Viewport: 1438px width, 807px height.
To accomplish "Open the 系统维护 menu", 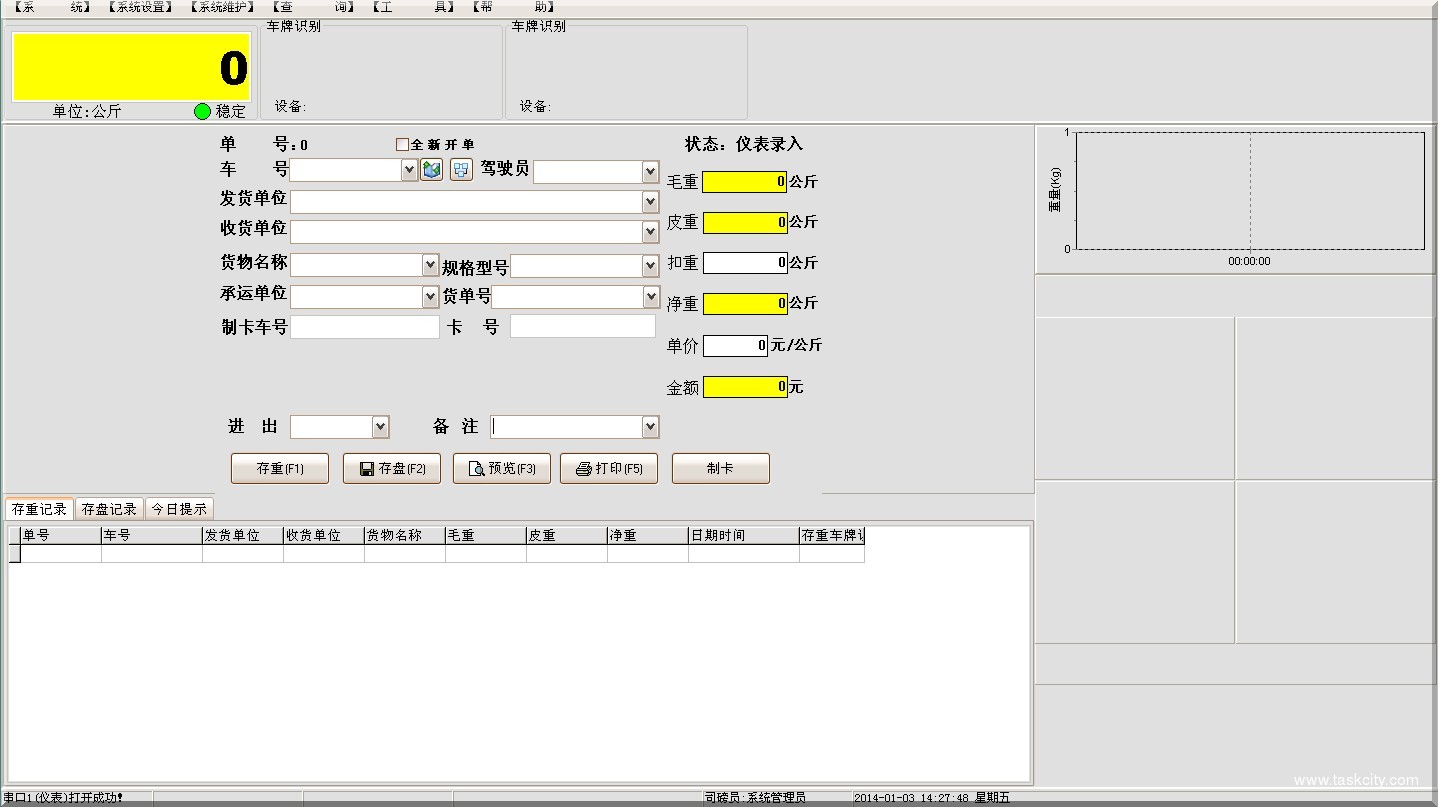I will click(x=223, y=7).
